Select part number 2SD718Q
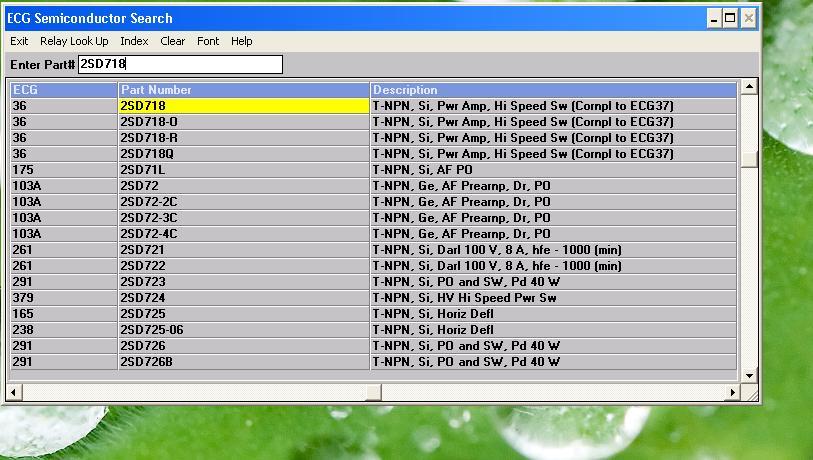 pos(244,154)
